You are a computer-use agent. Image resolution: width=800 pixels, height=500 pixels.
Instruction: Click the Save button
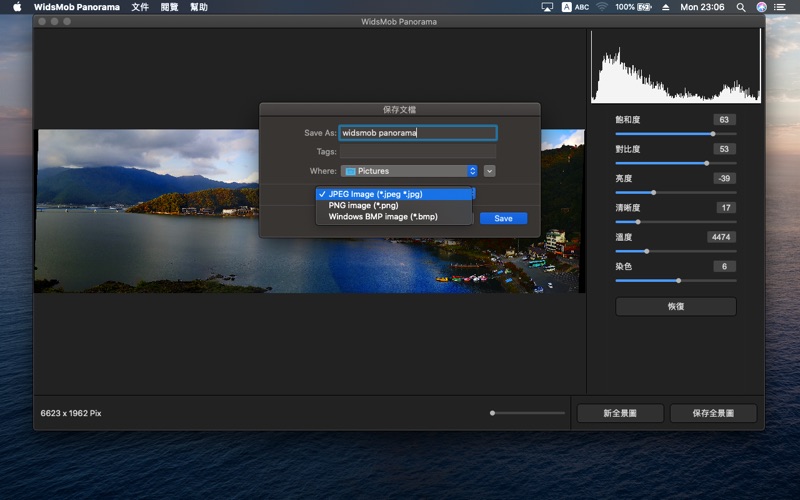click(x=503, y=218)
